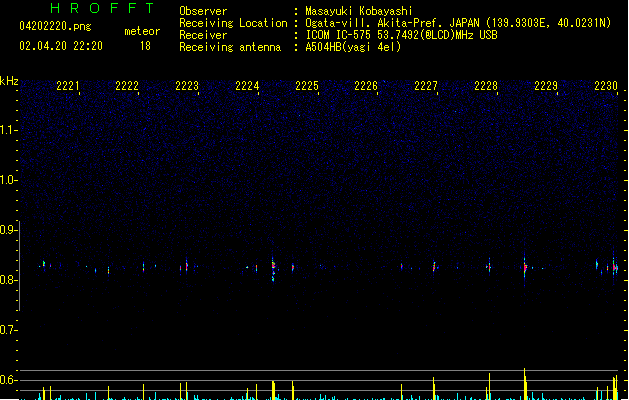Click the meteor echo just before 2229
The width and height of the screenshot is (629, 400).
pos(525,267)
